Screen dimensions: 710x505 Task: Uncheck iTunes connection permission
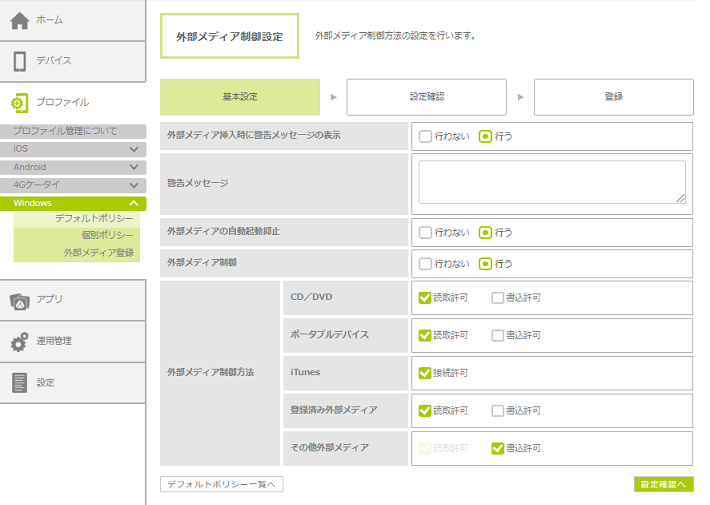click(426, 373)
